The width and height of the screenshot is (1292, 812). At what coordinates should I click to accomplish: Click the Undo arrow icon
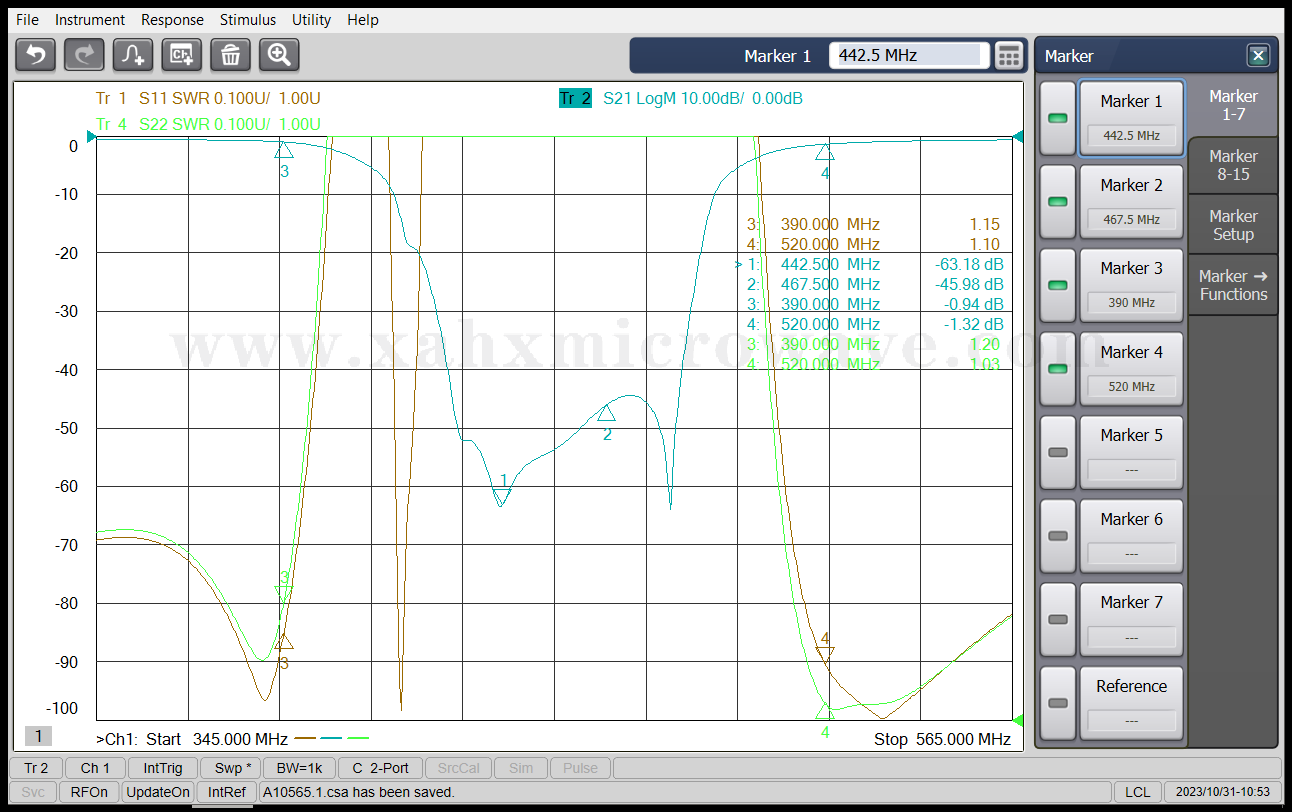coord(36,54)
